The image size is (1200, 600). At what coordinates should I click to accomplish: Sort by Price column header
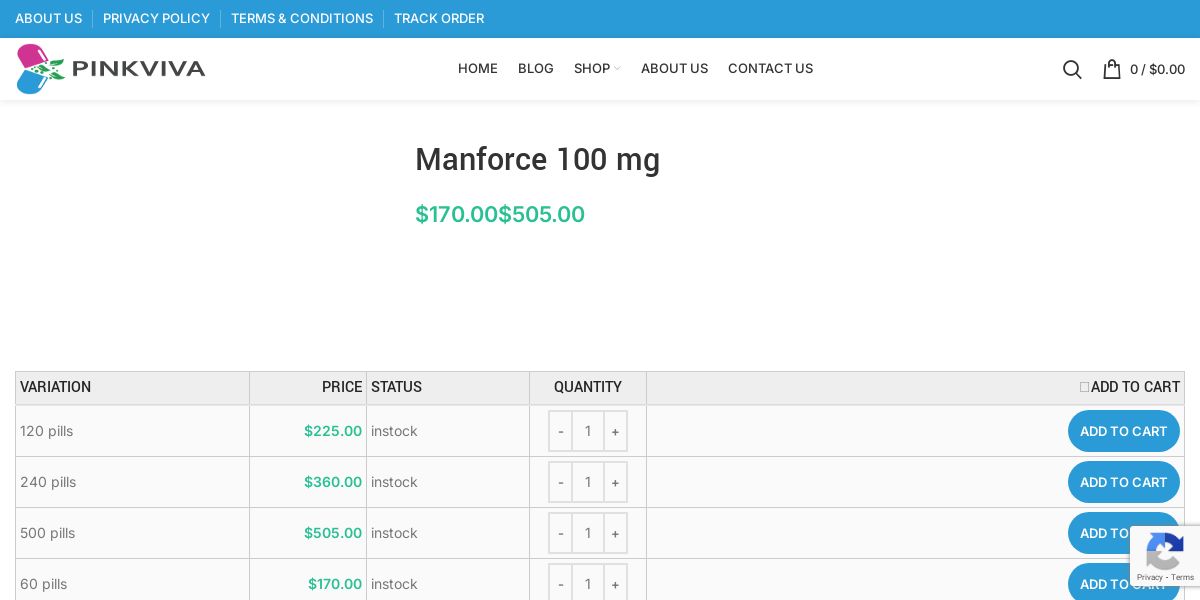308,388
